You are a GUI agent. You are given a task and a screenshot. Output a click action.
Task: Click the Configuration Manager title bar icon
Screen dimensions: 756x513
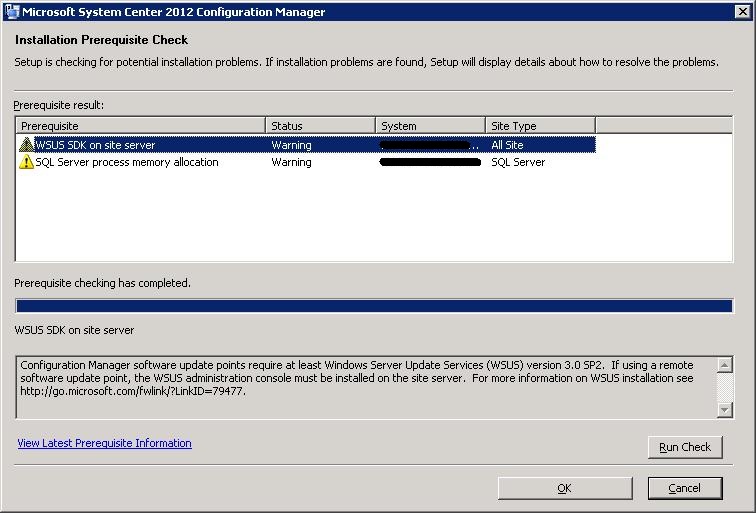[x=12, y=12]
